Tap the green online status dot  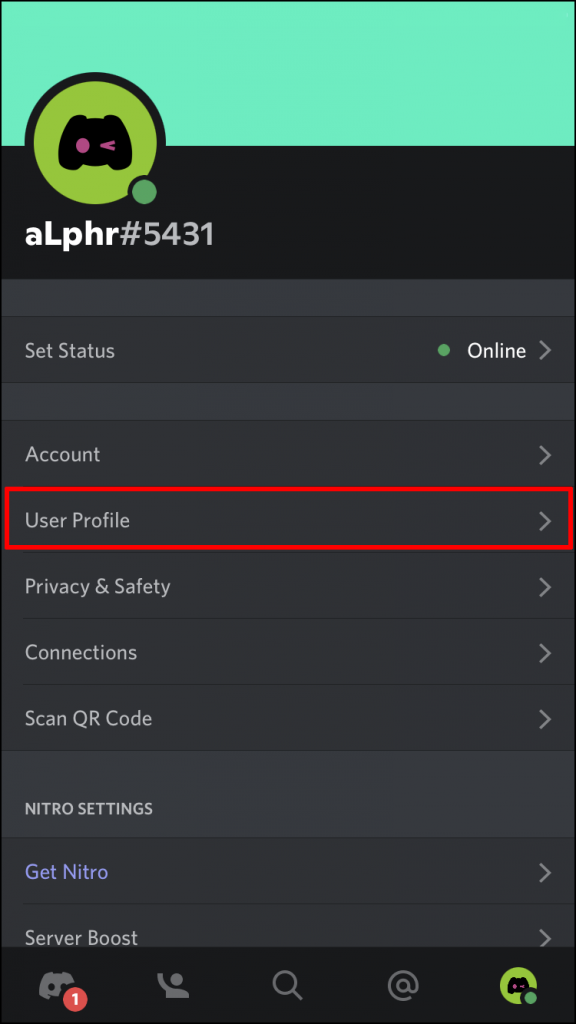point(144,189)
